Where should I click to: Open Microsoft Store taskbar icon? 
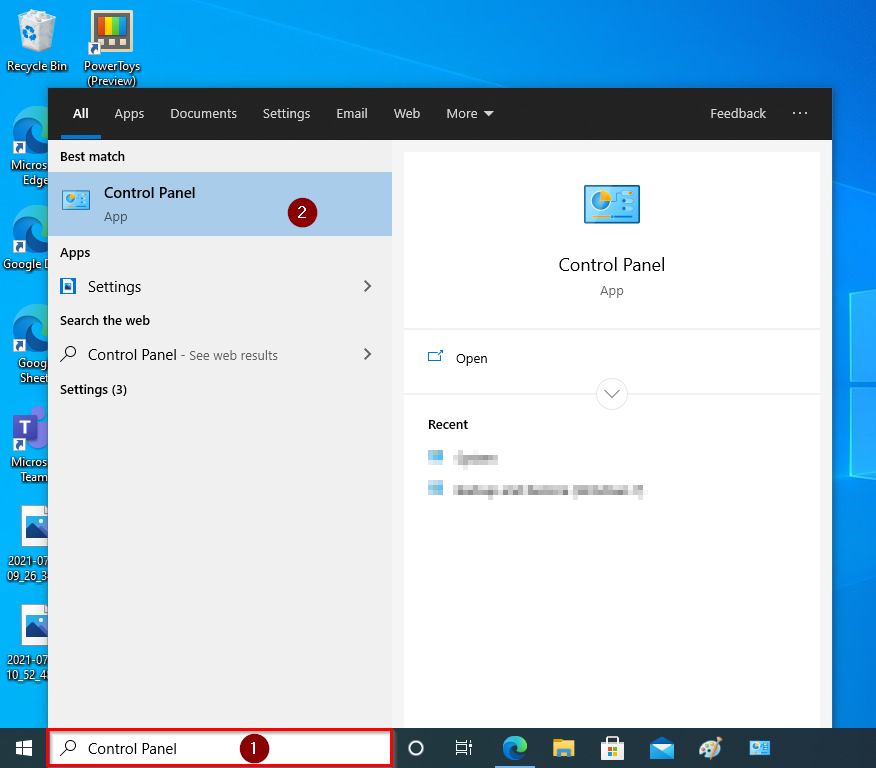point(612,748)
